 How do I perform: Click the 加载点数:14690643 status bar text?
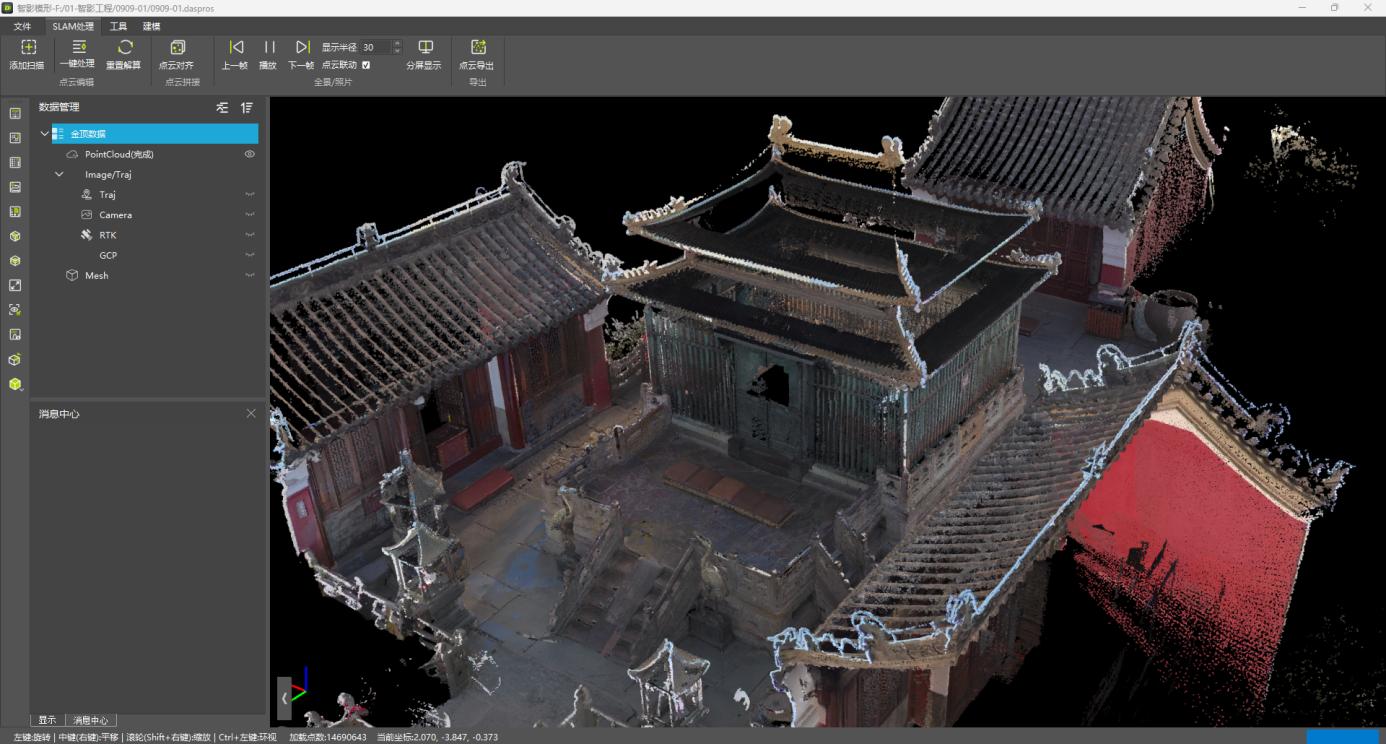328,737
